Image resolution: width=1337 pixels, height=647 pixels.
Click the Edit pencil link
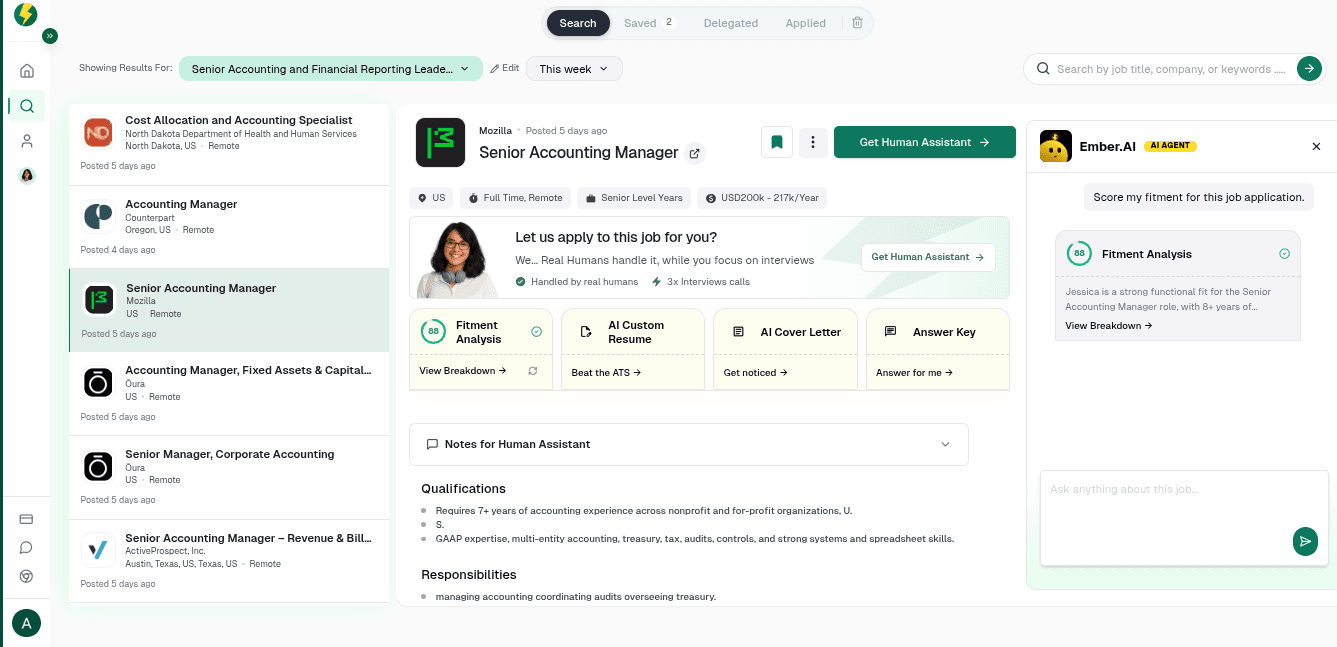pyautogui.click(x=505, y=68)
